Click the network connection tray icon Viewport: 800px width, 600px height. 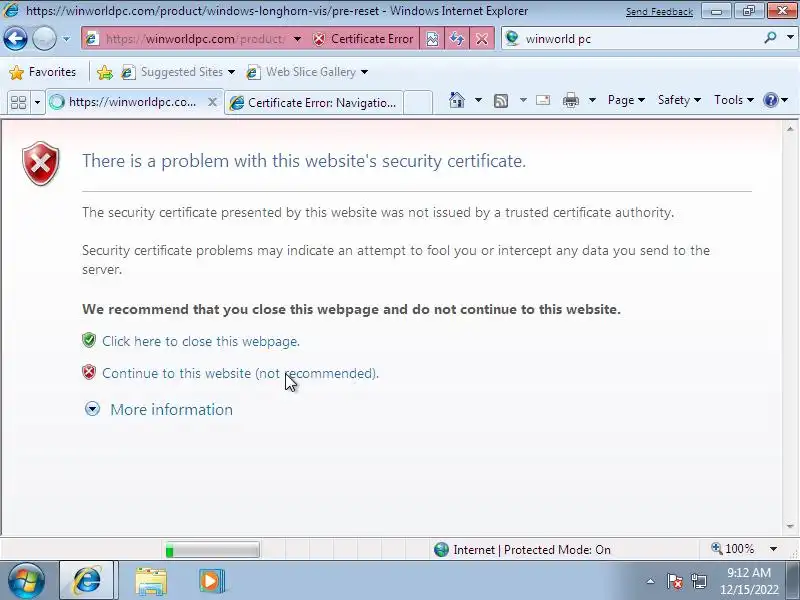click(699, 581)
